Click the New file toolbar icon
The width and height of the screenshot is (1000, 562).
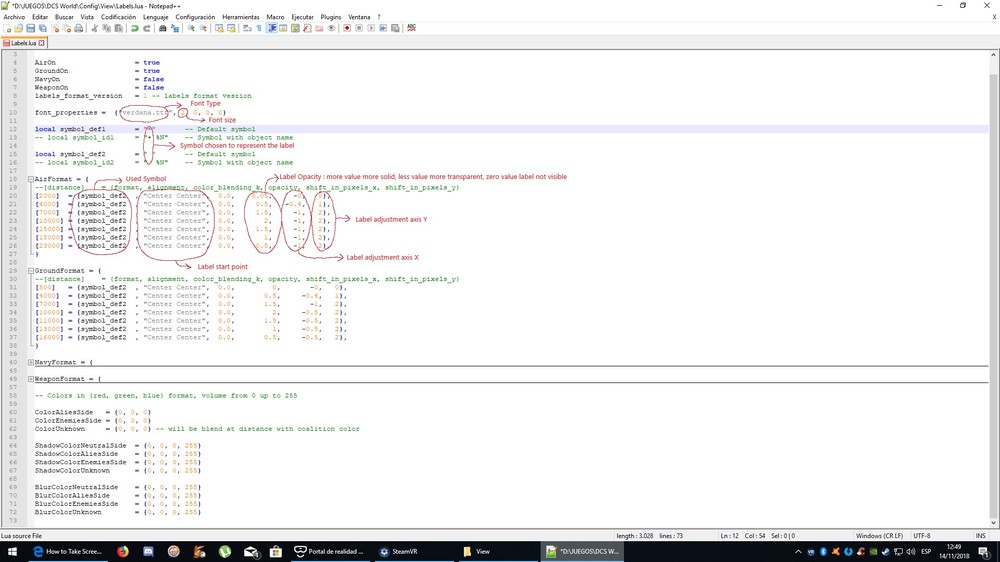[x=7, y=28]
